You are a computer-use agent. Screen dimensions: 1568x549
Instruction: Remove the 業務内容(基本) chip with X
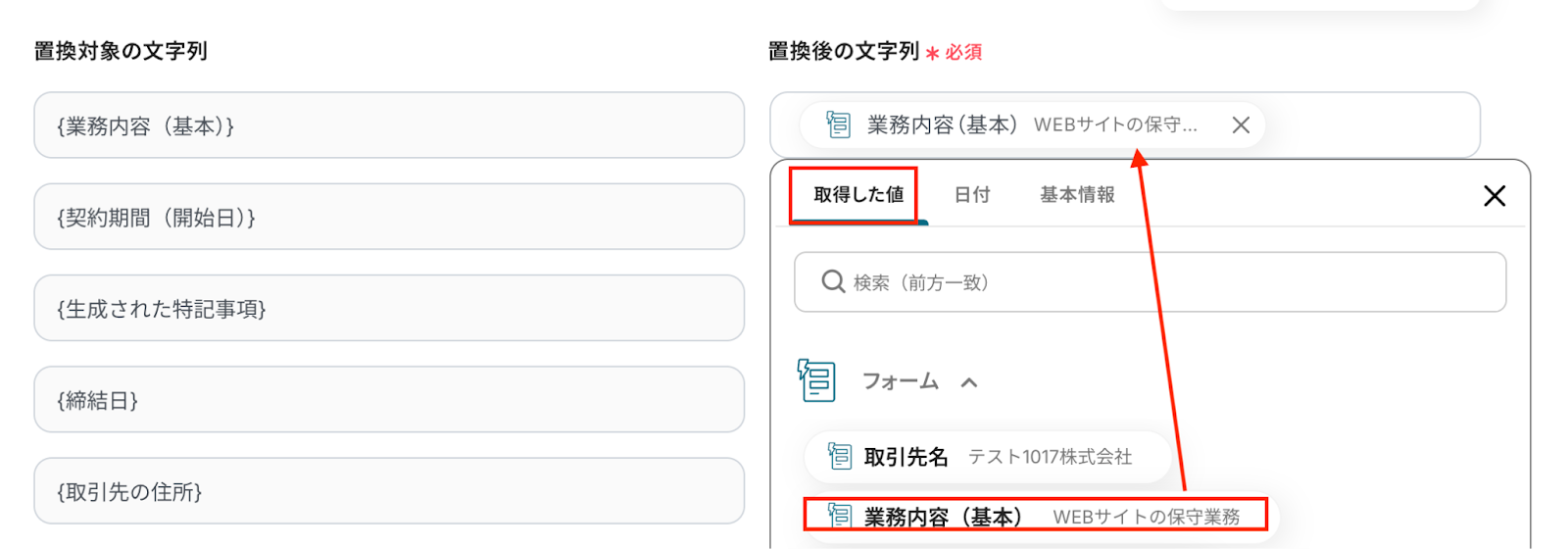[1240, 125]
